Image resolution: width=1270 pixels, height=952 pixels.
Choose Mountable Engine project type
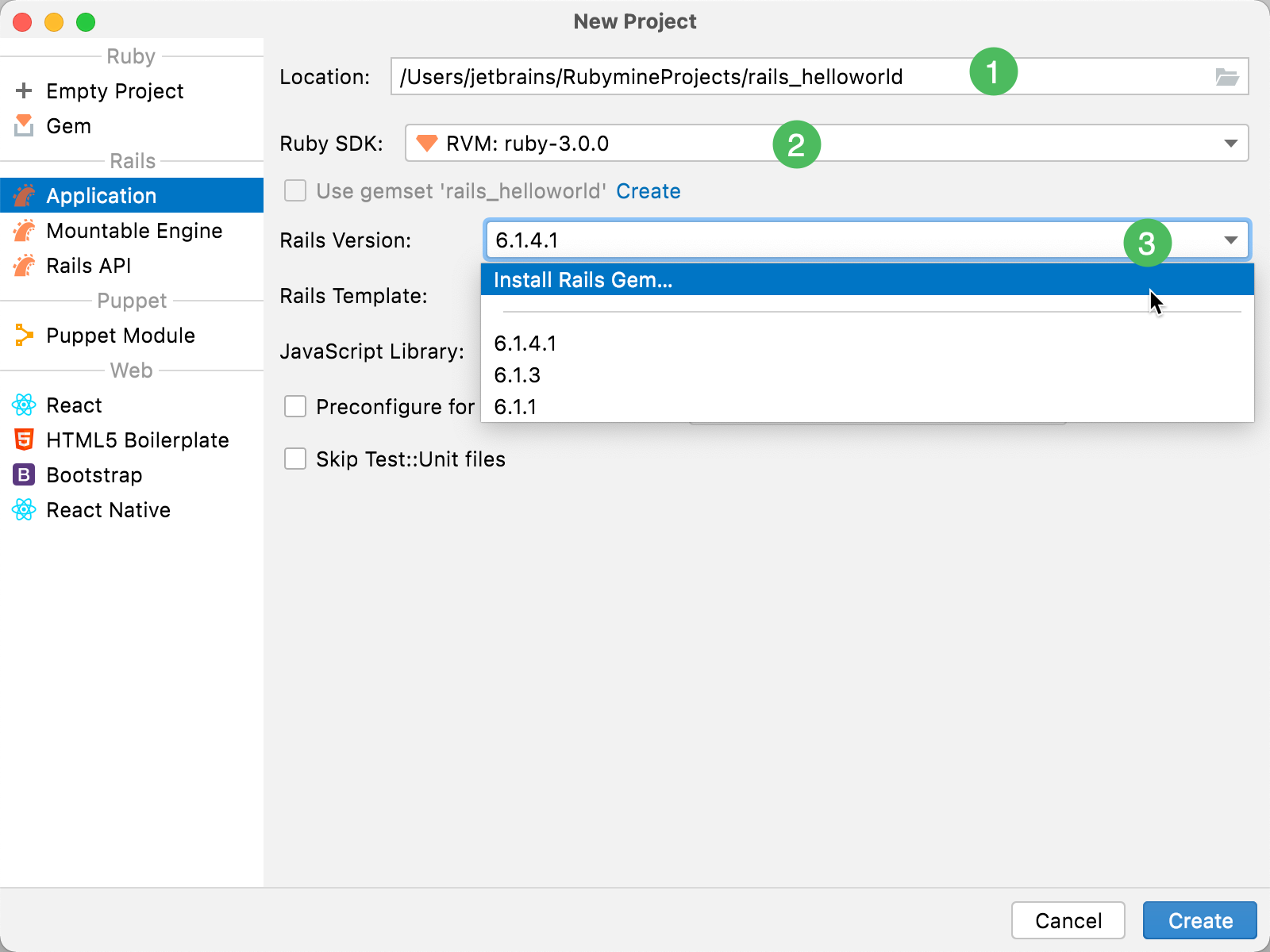point(132,230)
